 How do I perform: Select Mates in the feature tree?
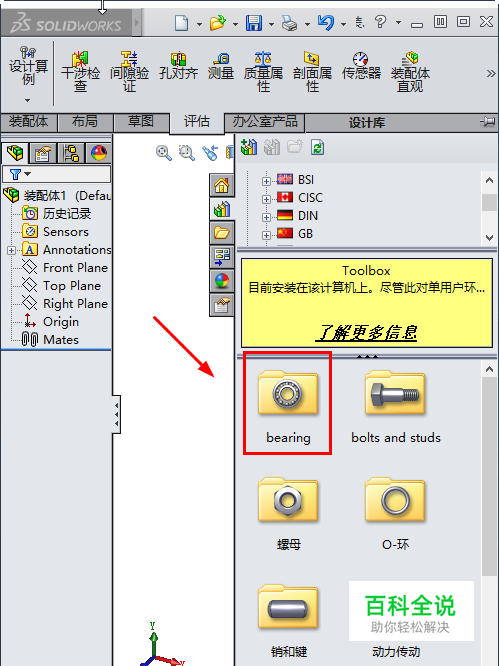point(51,340)
